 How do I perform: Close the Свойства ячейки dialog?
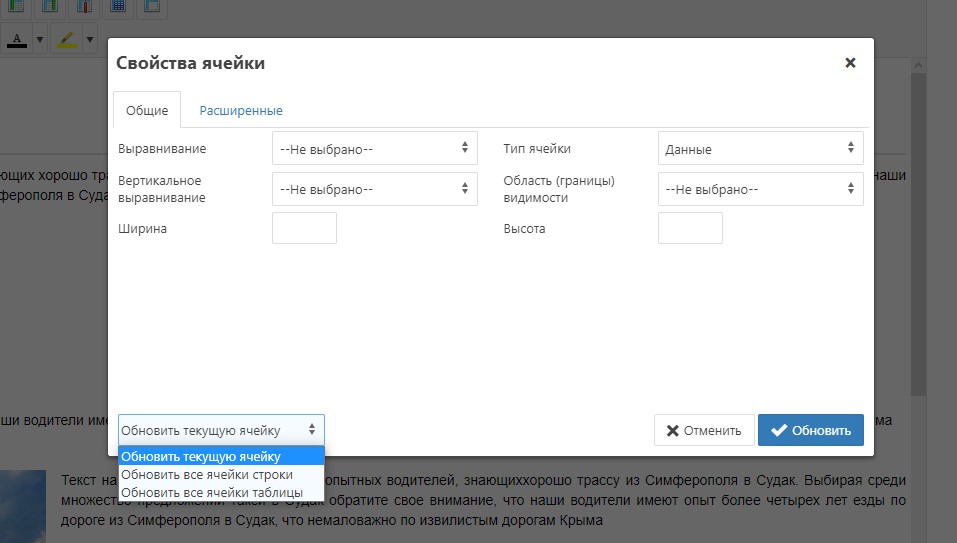850,62
